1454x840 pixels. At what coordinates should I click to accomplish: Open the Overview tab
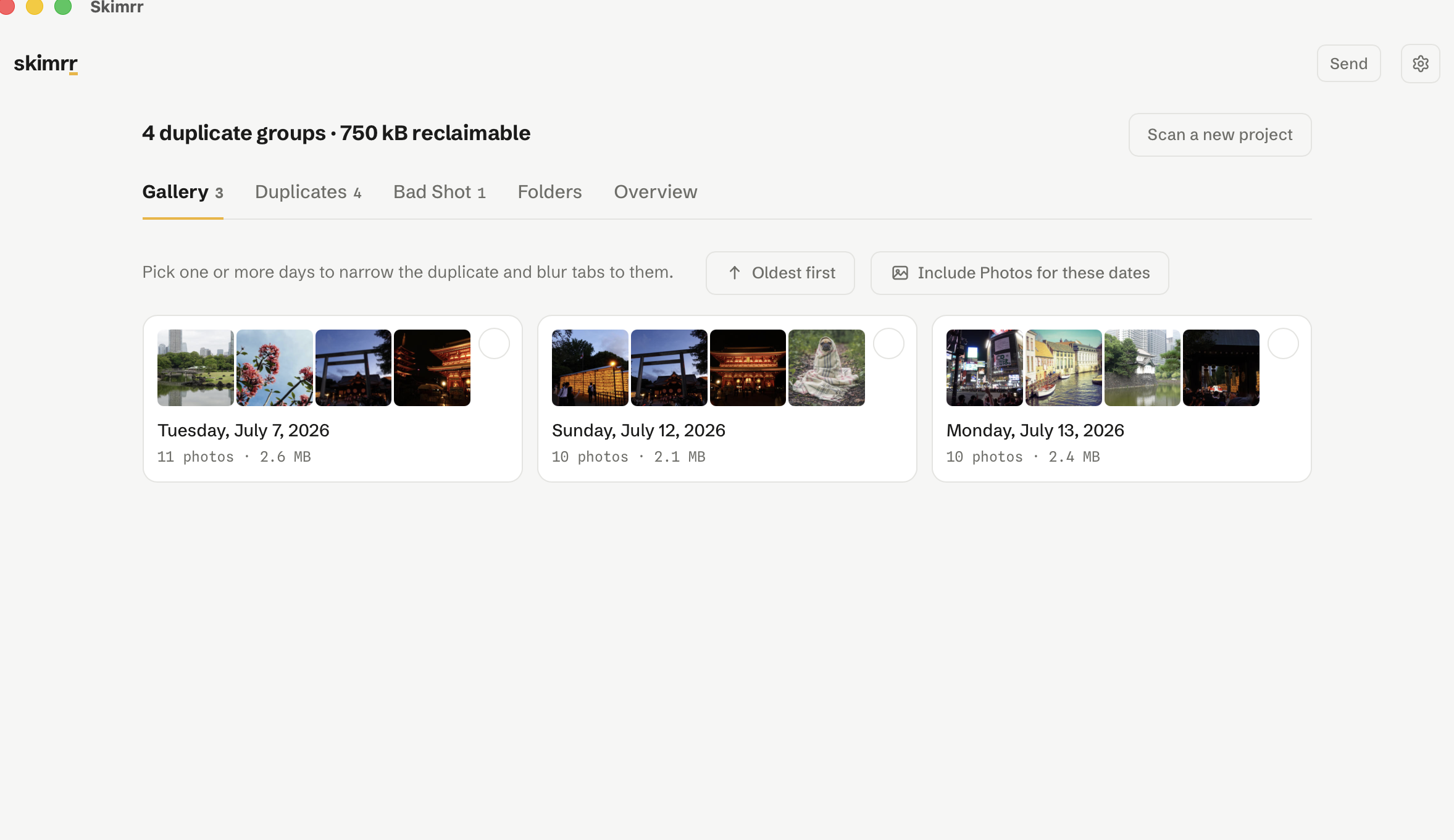(x=655, y=192)
